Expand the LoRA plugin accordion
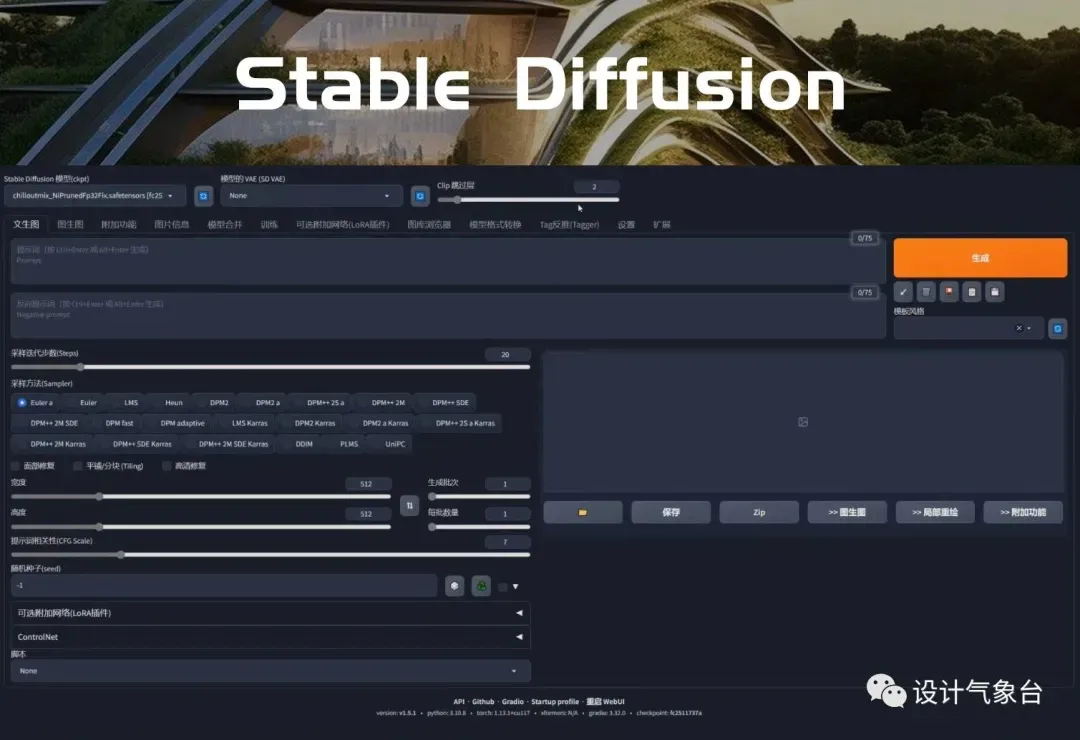This screenshot has height=740, width=1080. [271, 613]
